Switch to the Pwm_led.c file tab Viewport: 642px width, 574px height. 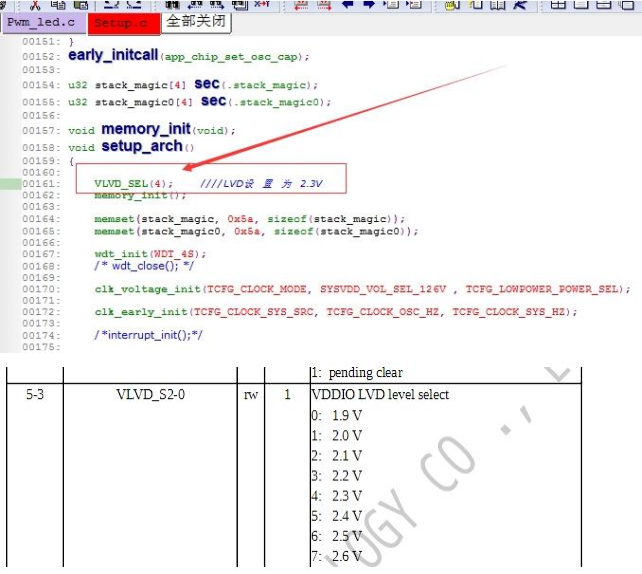coord(44,23)
